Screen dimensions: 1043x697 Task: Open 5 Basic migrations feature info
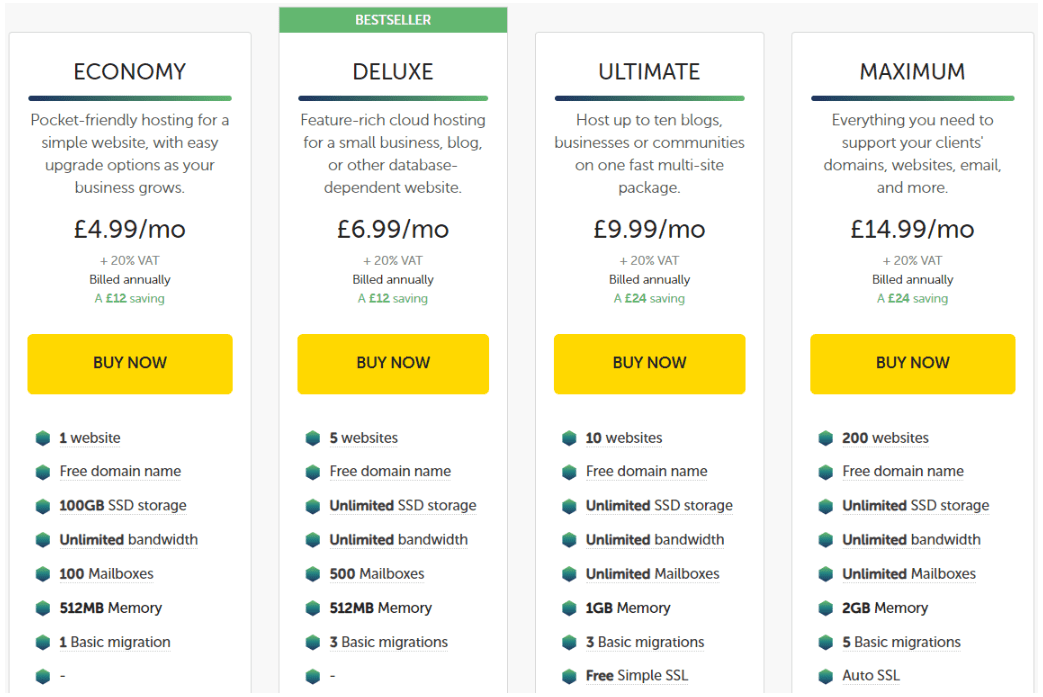point(901,642)
